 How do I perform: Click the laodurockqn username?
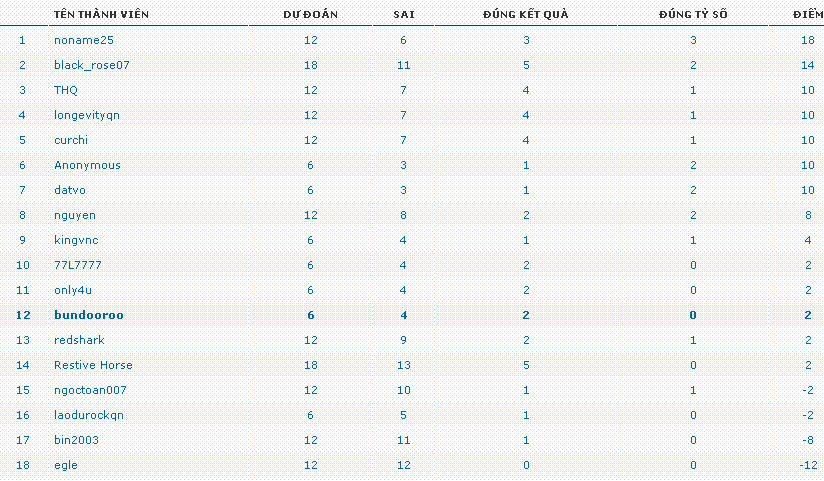point(89,415)
